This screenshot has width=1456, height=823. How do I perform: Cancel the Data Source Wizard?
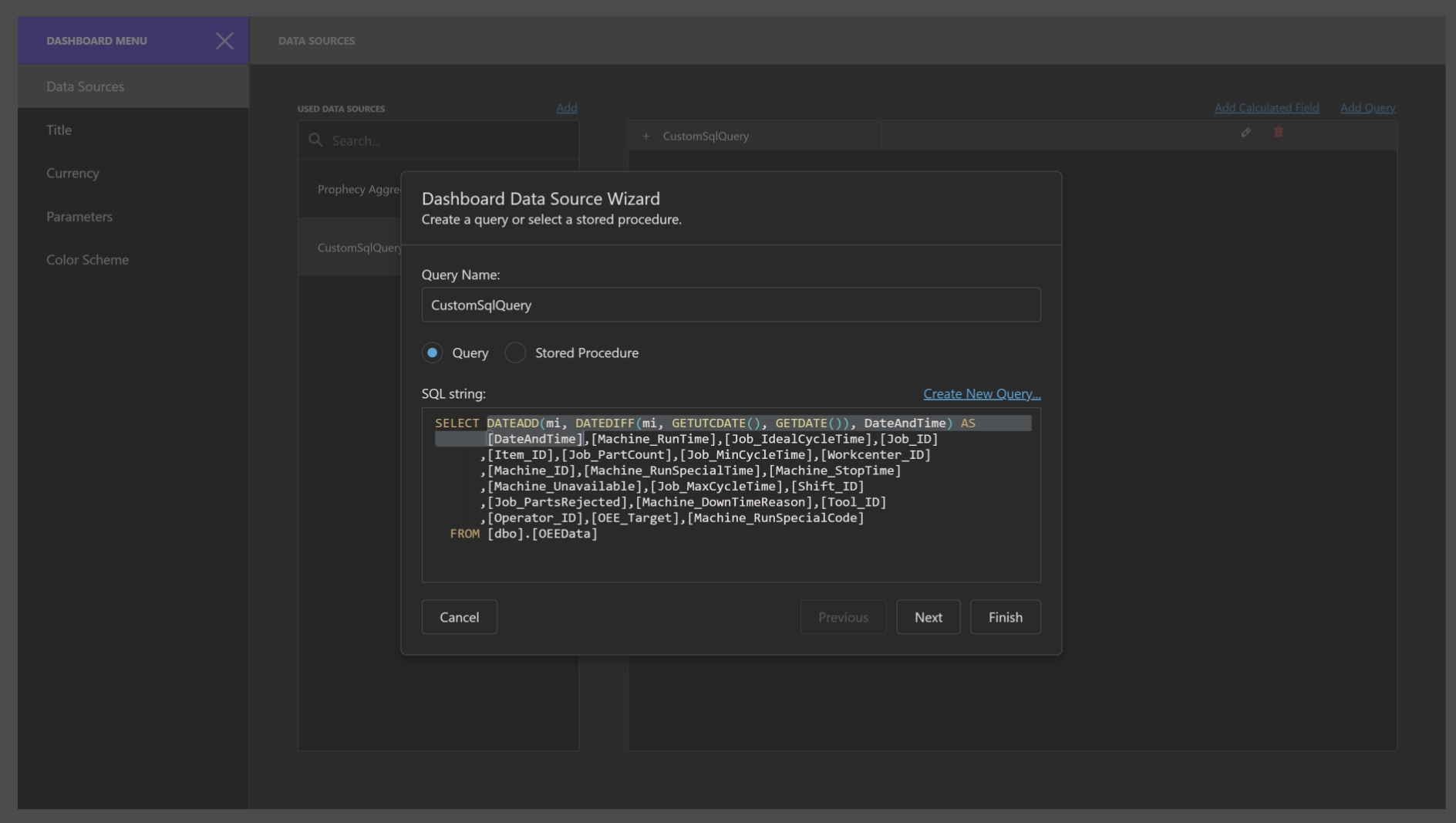[459, 617]
